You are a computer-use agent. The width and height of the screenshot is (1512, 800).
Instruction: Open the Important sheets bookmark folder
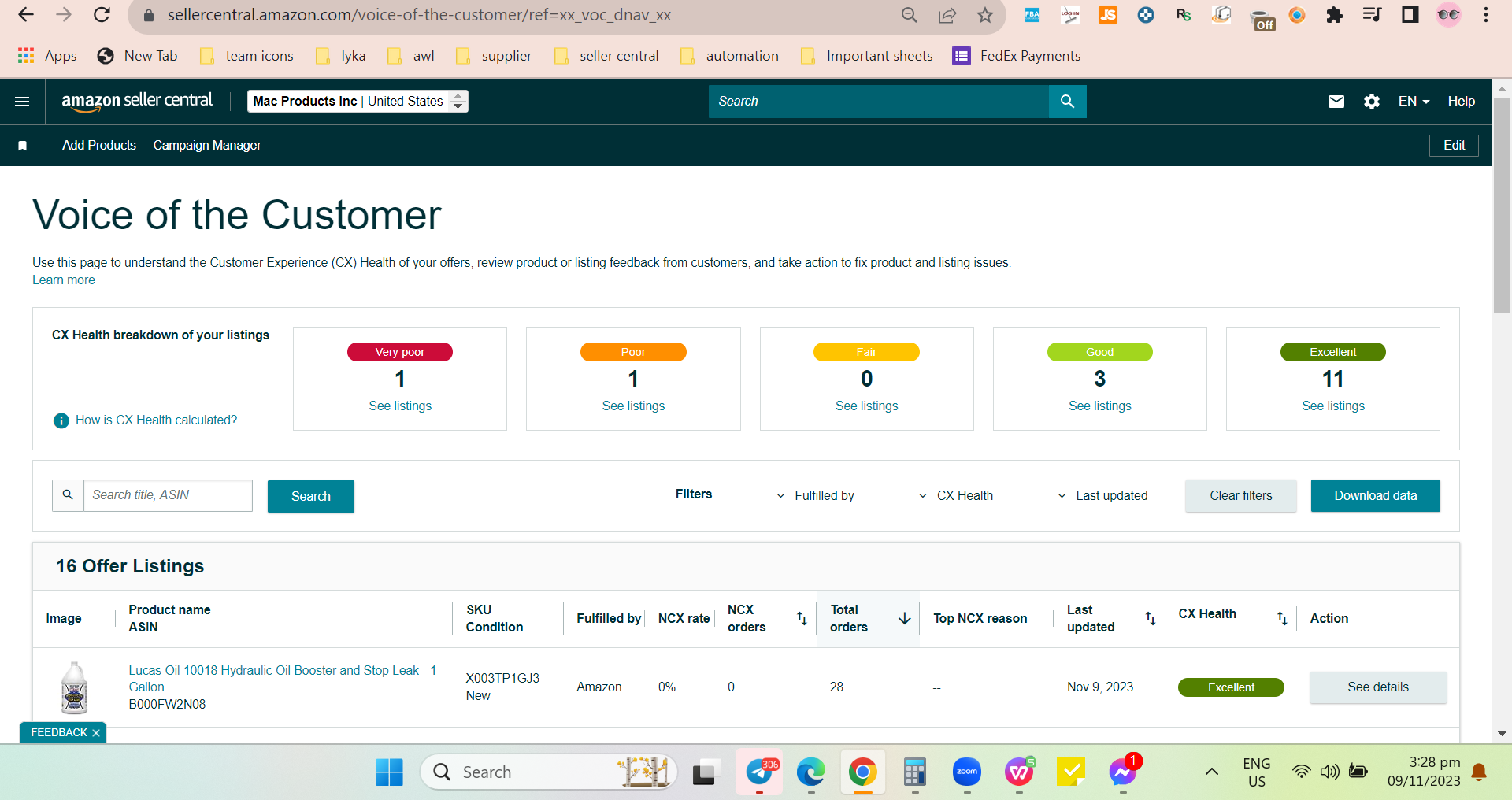pos(866,56)
